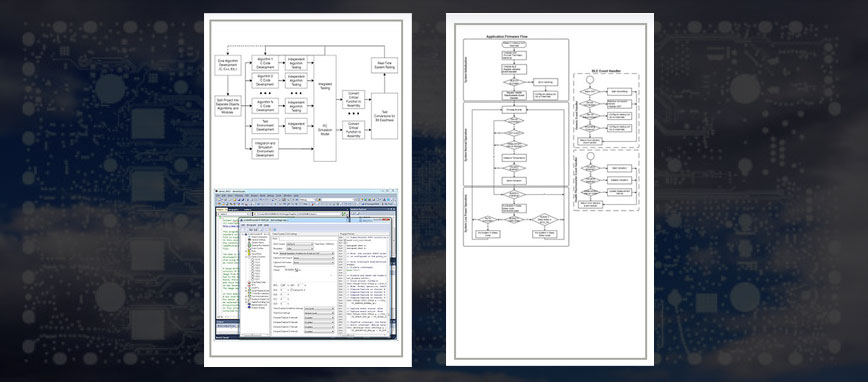Click the Application Firmware Flow heading
The height and width of the screenshot is (382, 868).
click(x=507, y=37)
